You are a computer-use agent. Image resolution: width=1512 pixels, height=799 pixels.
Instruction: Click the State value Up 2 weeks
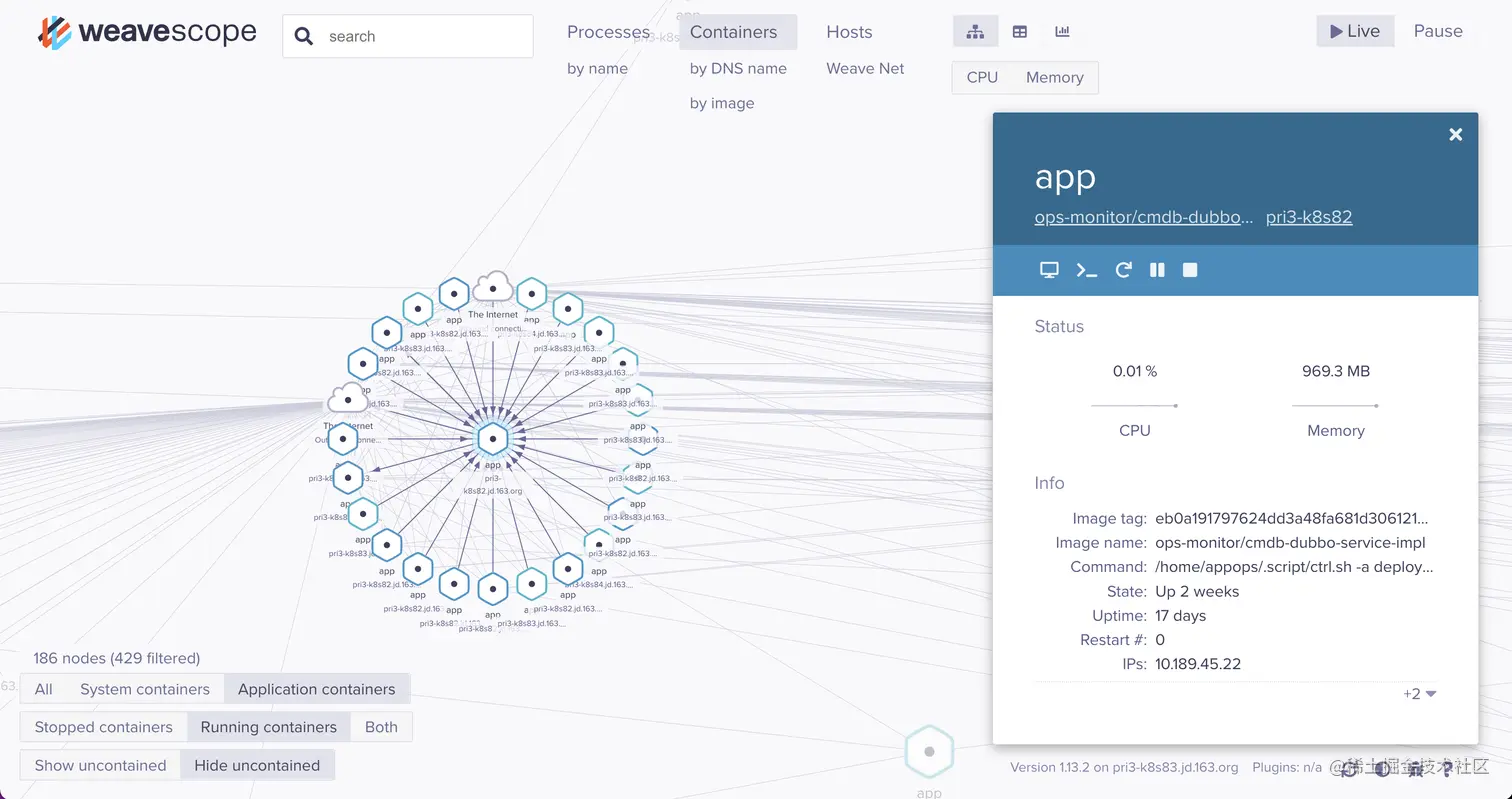coord(1197,591)
